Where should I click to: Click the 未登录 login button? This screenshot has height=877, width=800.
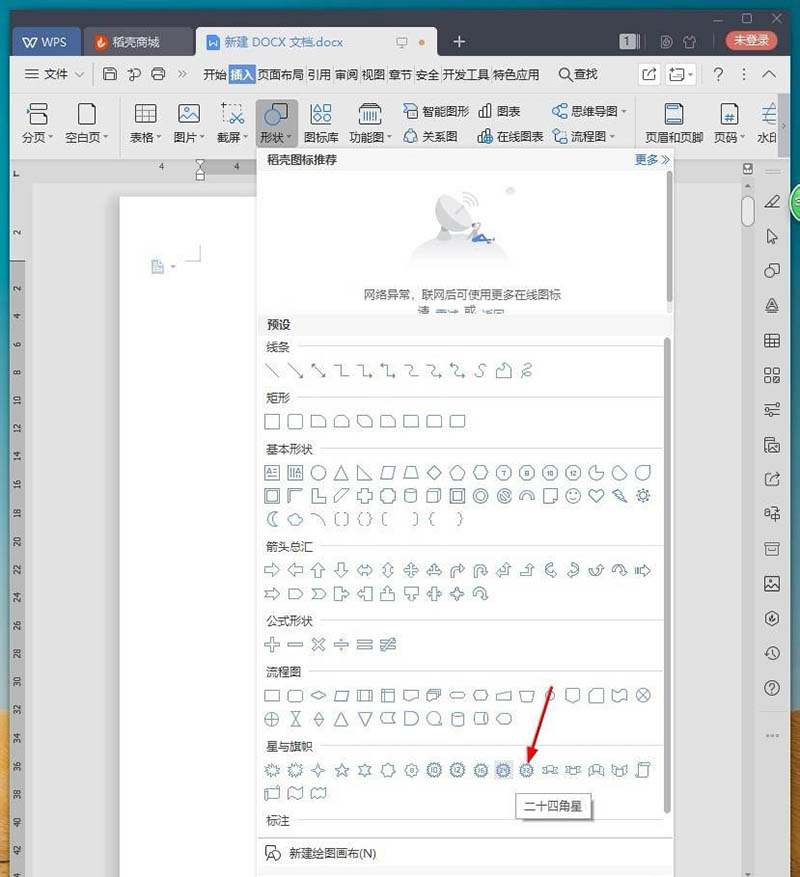point(751,41)
